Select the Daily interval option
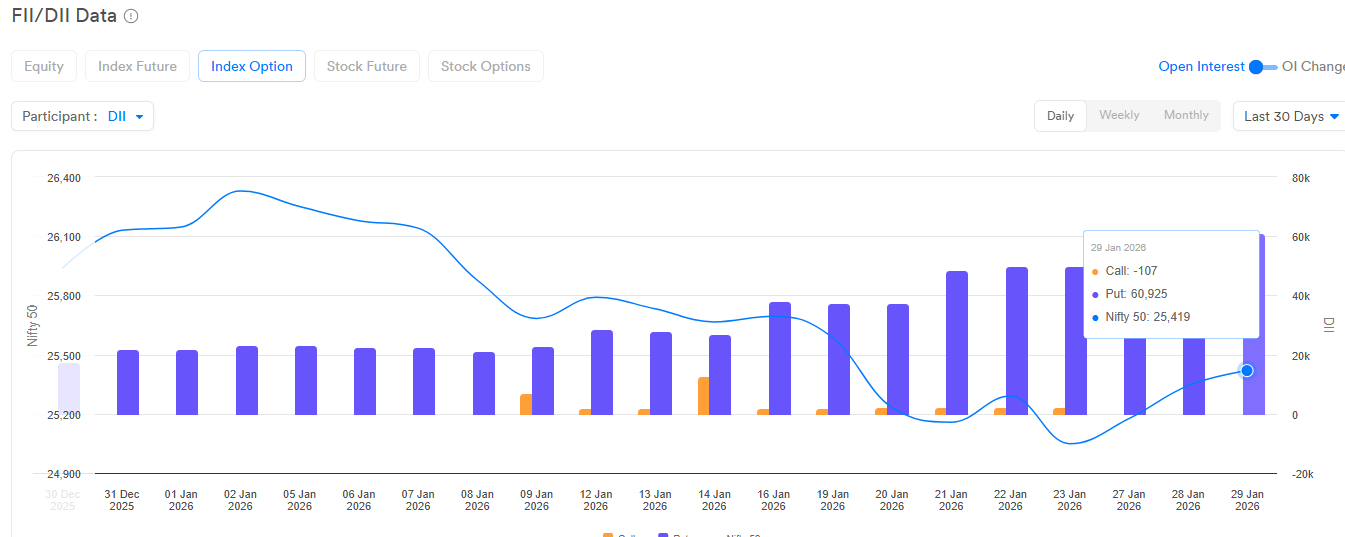 point(1060,116)
